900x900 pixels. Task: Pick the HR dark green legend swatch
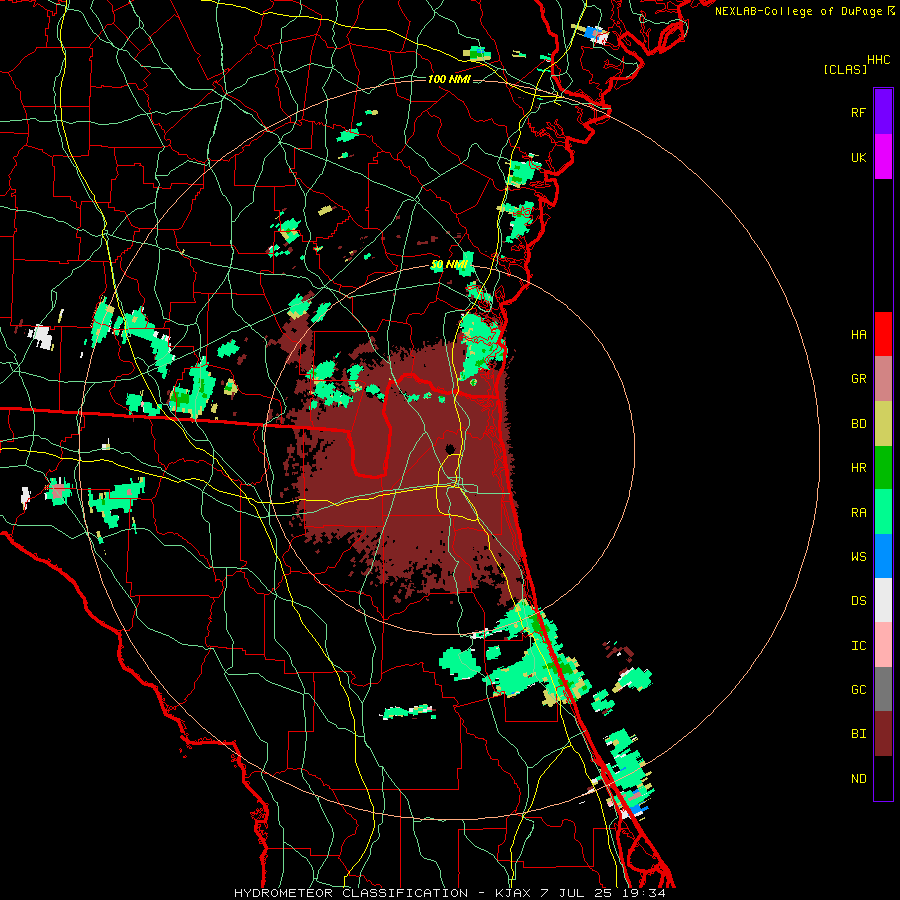883,468
